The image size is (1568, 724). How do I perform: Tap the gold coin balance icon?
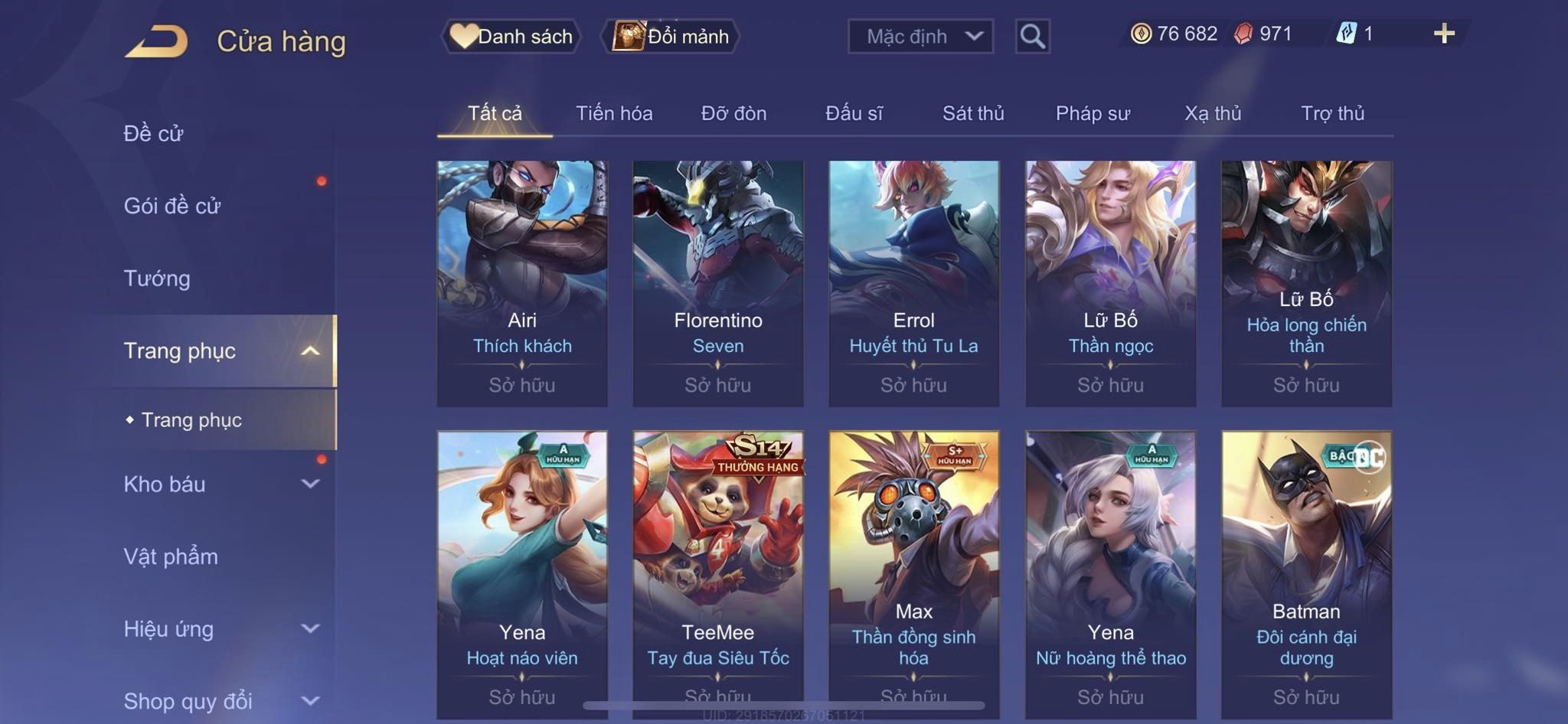point(1141,34)
